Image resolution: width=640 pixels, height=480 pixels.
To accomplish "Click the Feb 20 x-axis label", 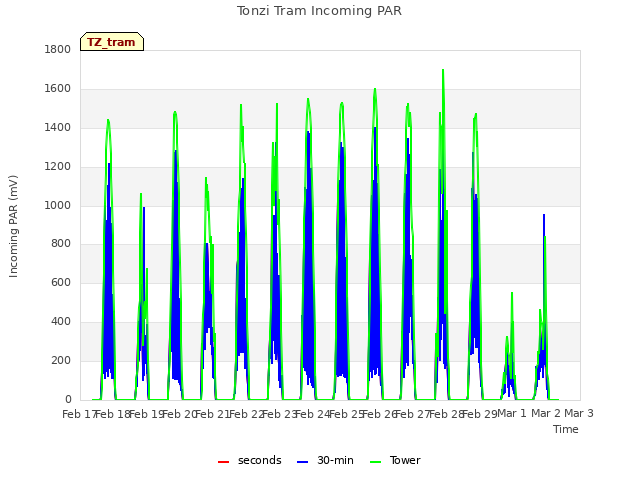I will pos(179,414).
